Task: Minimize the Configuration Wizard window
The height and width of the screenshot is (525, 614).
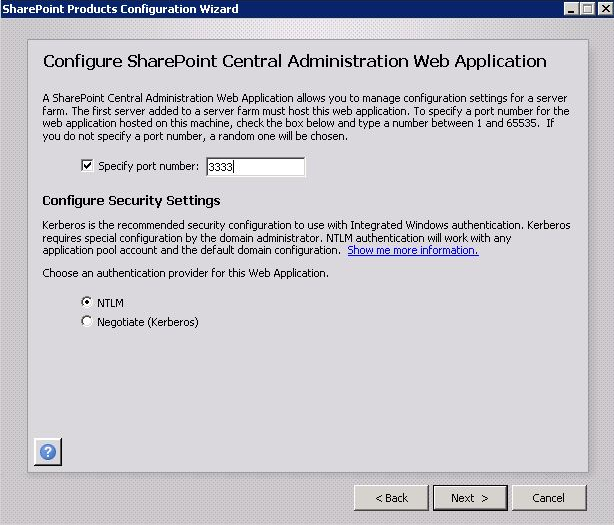Action: point(571,9)
